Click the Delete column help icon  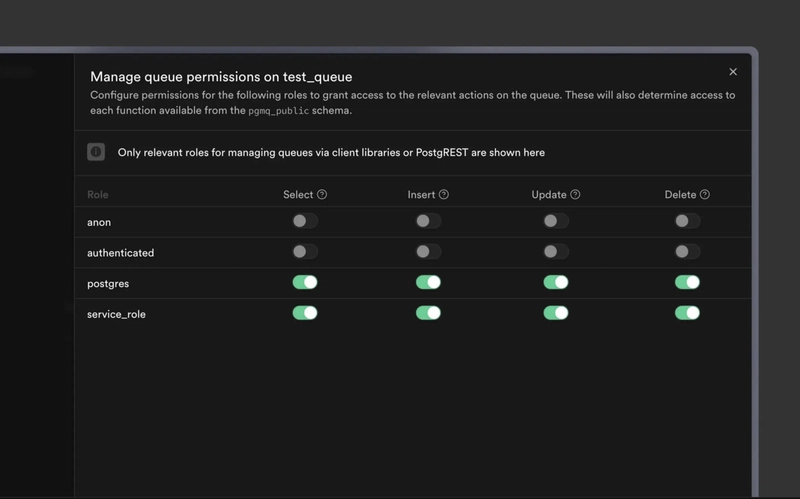click(x=705, y=195)
